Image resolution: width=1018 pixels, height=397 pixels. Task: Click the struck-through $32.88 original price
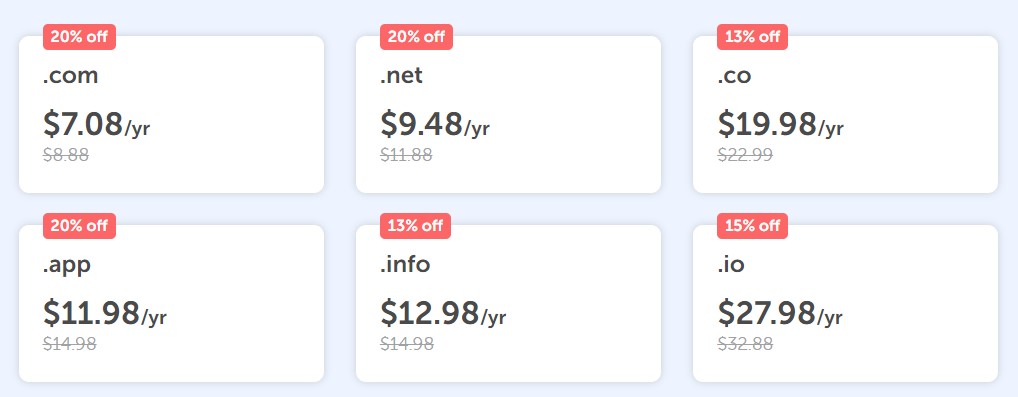745,344
